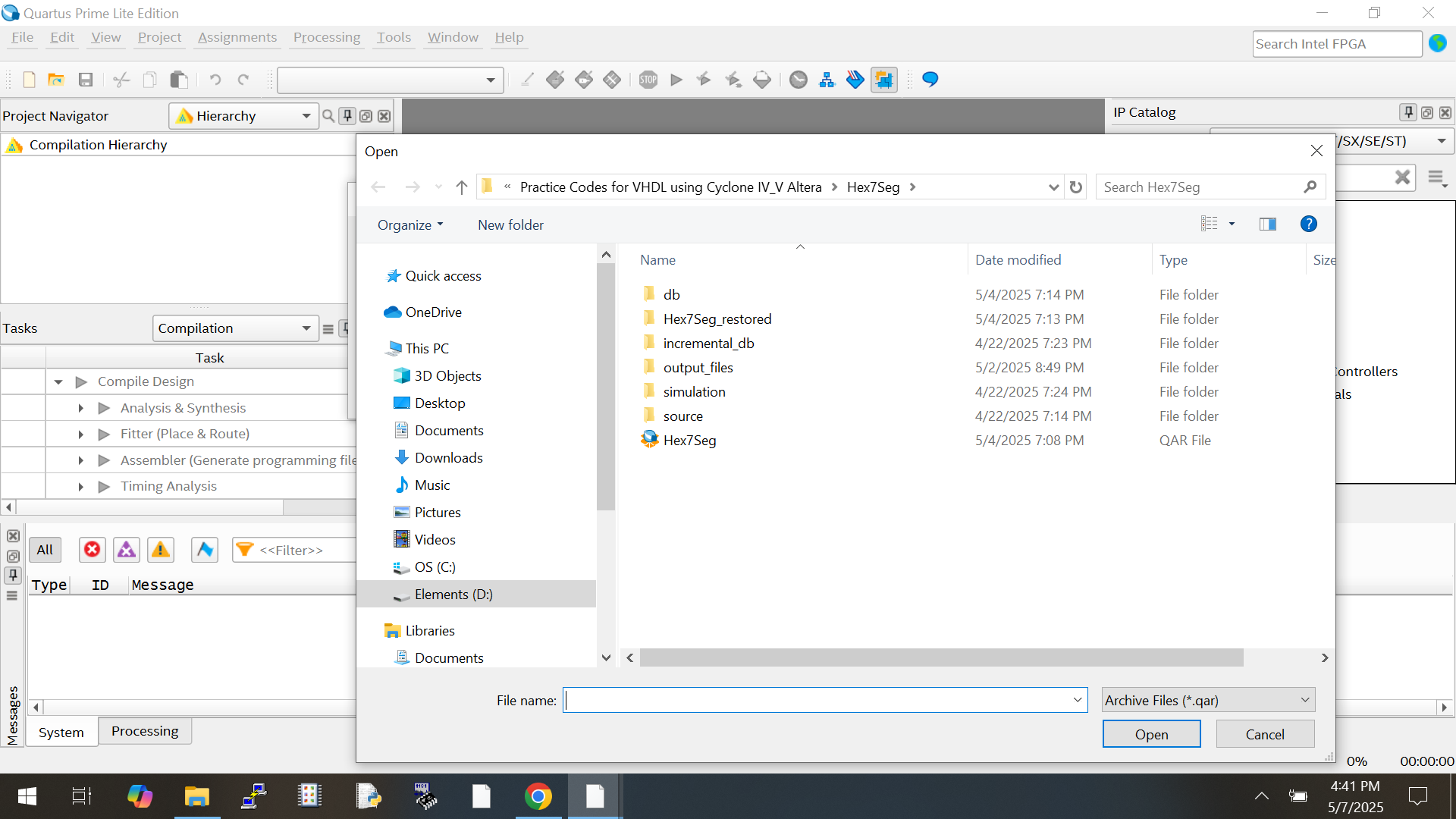Show error messages filter icon
This screenshot has height=819, width=1456.
point(92,550)
